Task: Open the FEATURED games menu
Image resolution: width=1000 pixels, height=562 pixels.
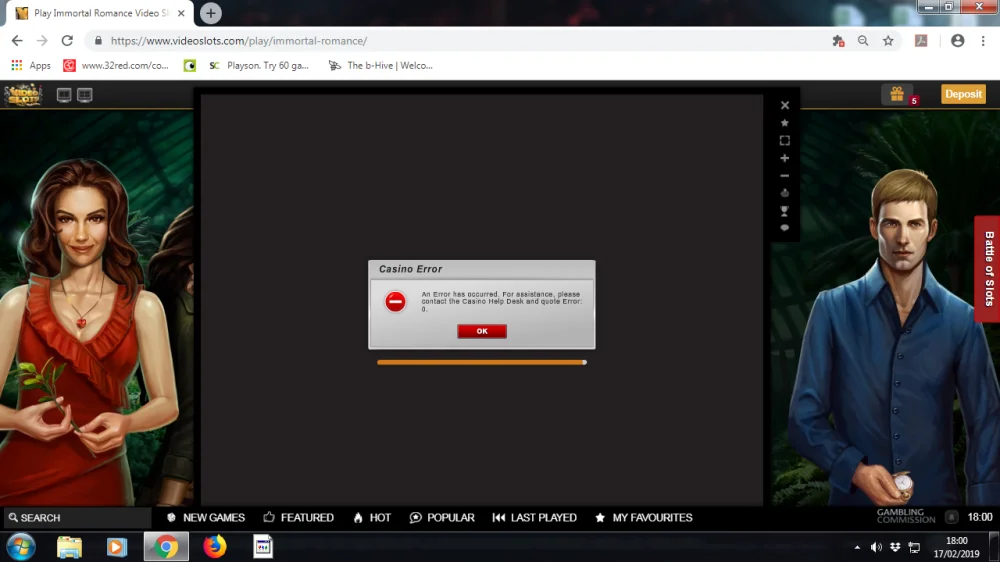Action: pos(298,517)
